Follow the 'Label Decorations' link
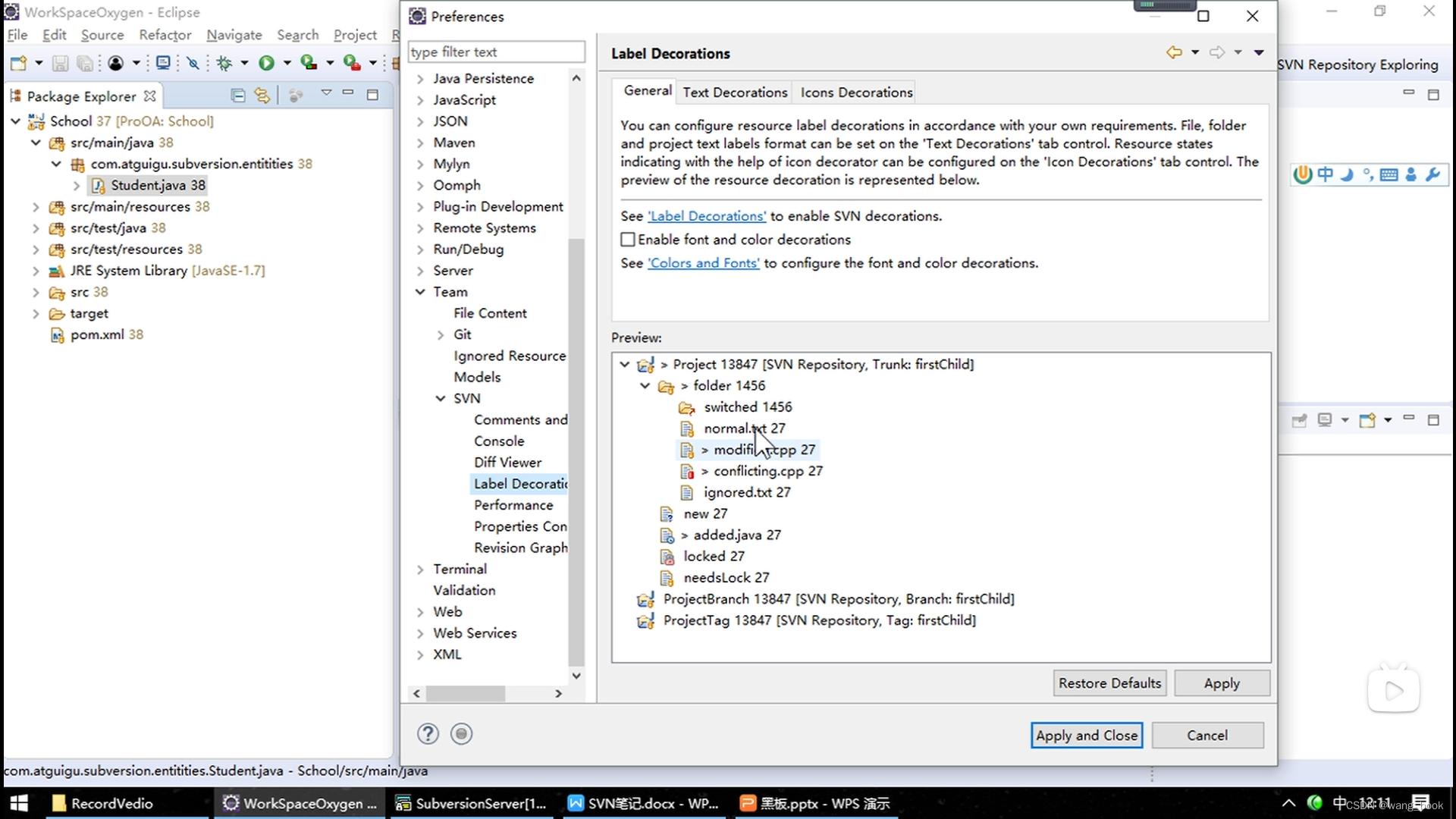 pos(707,216)
